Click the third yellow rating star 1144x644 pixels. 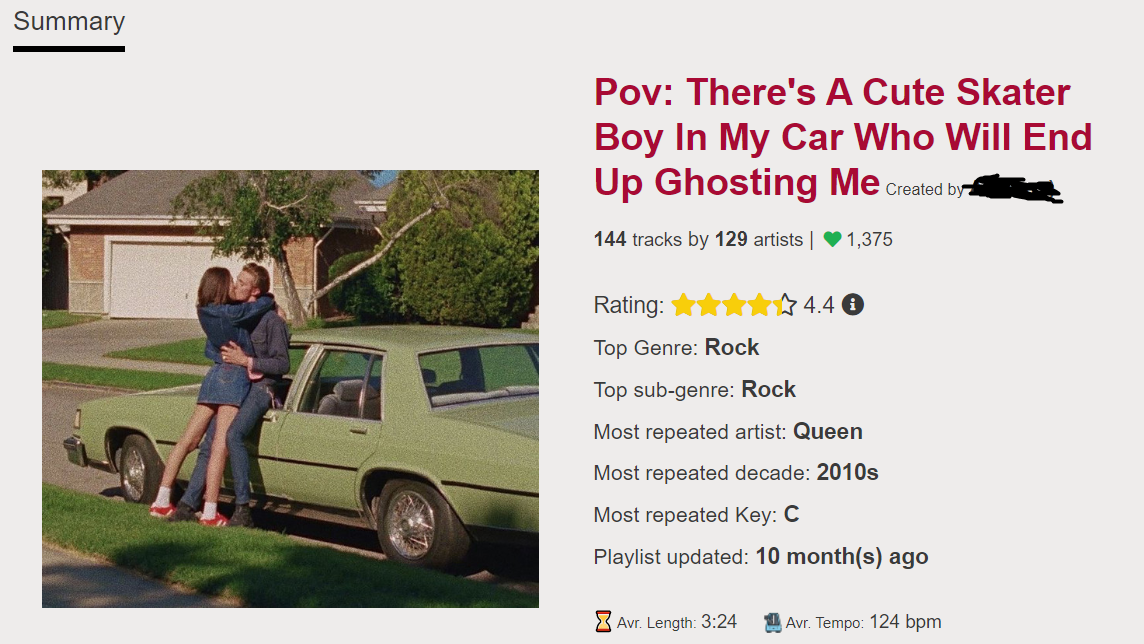click(x=735, y=305)
